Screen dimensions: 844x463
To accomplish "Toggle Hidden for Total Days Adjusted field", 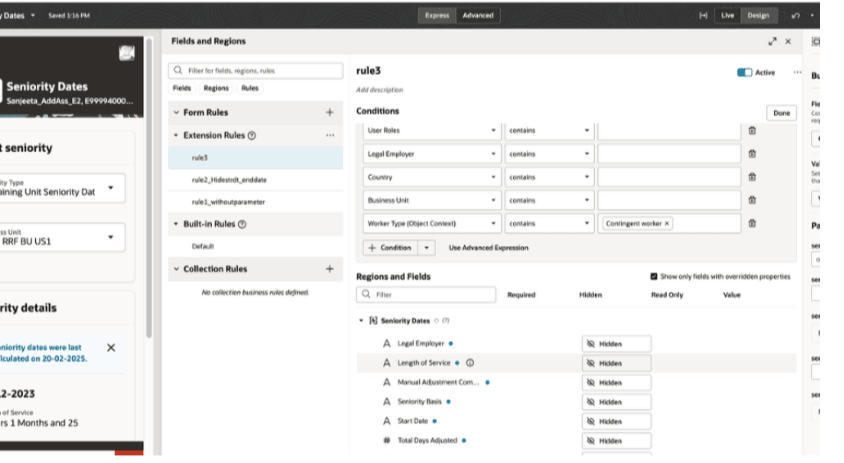I will click(x=616, y=441).
